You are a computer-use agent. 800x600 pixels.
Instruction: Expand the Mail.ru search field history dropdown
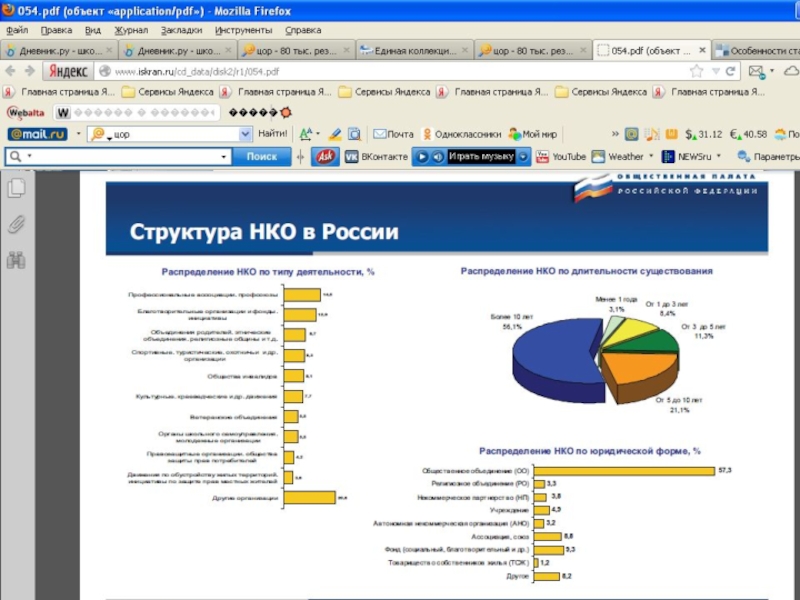pos(245,134)
